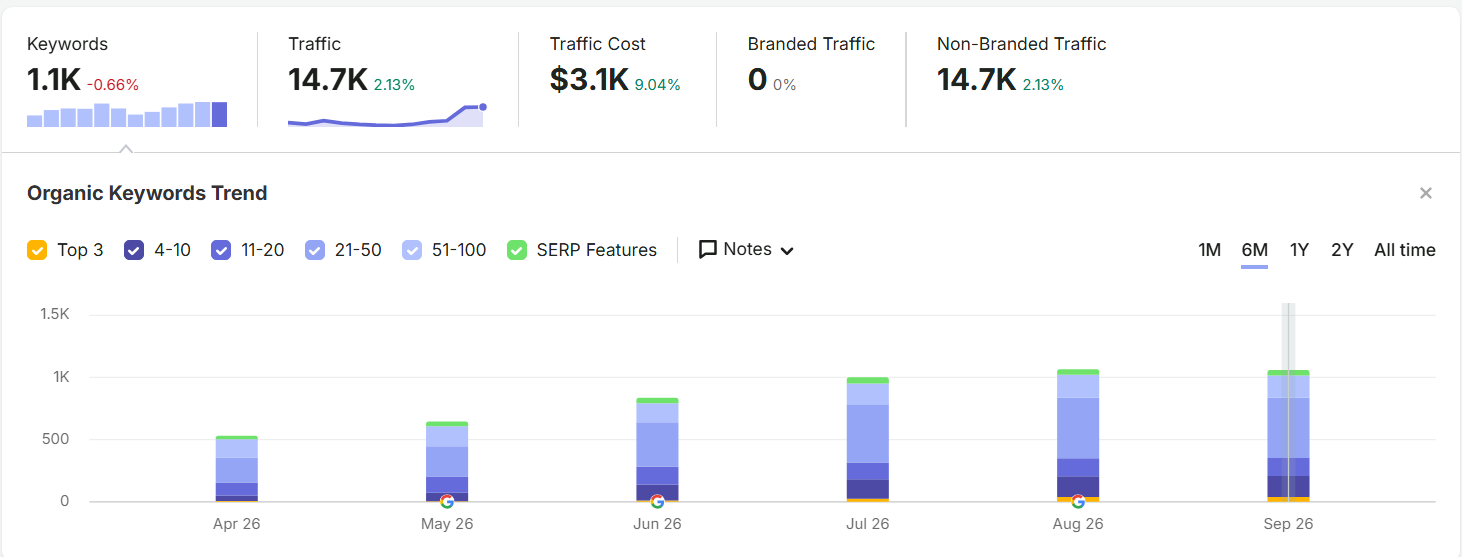This screenshot has width=1462, height=557.
Task: Click the Keywords mini bar chart
Action: (127, 114)
